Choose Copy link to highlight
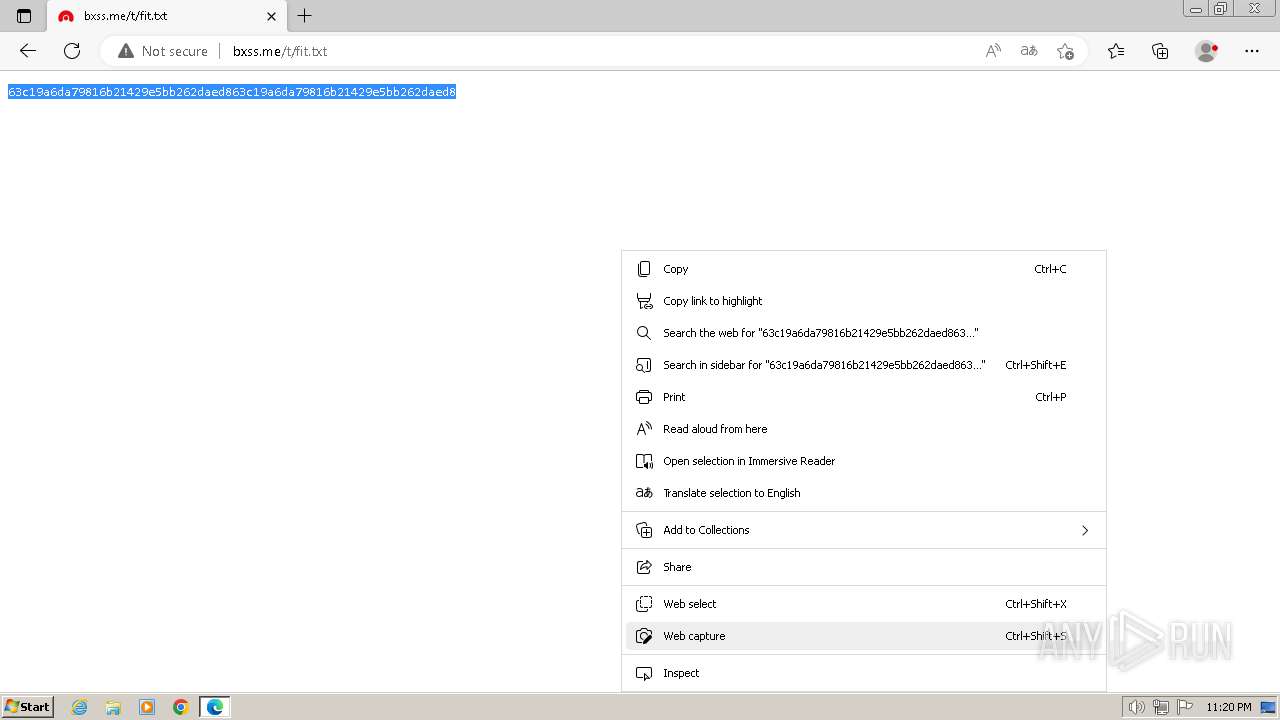Image resolution: width=1280 pixels, height=720 pixels. point(864,301)
